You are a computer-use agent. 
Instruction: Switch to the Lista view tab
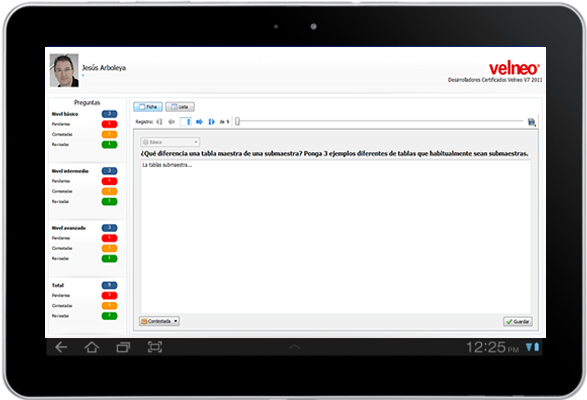[x=180, y=107]
